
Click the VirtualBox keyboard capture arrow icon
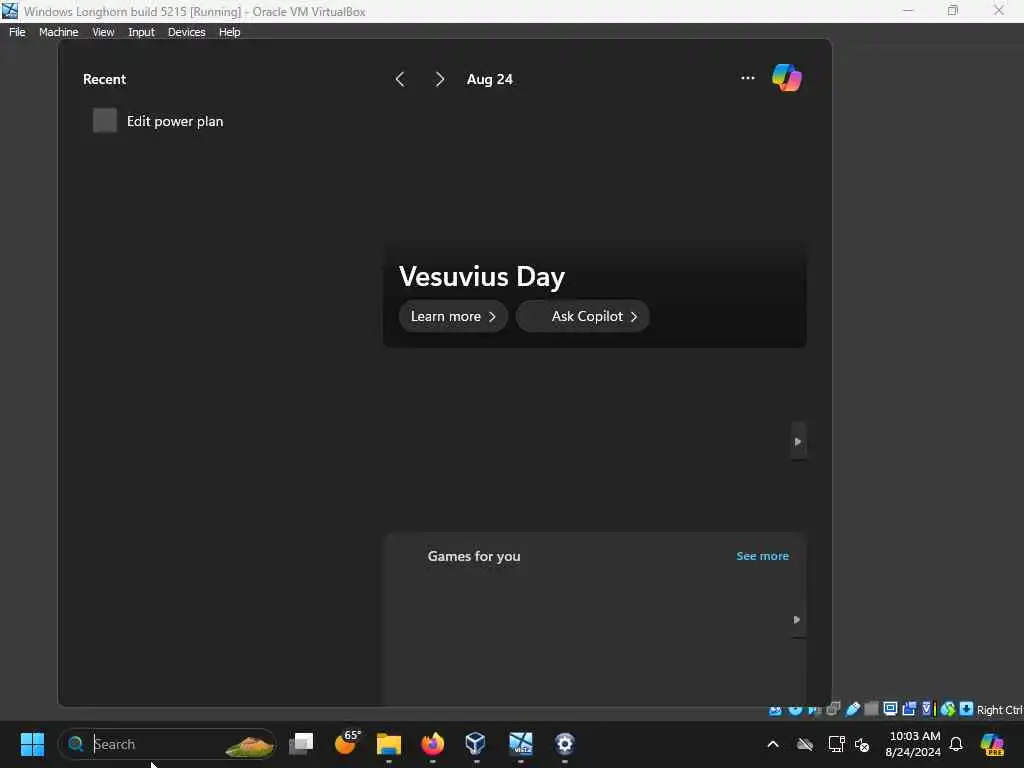pyautogui.click(x=967, y=709)
